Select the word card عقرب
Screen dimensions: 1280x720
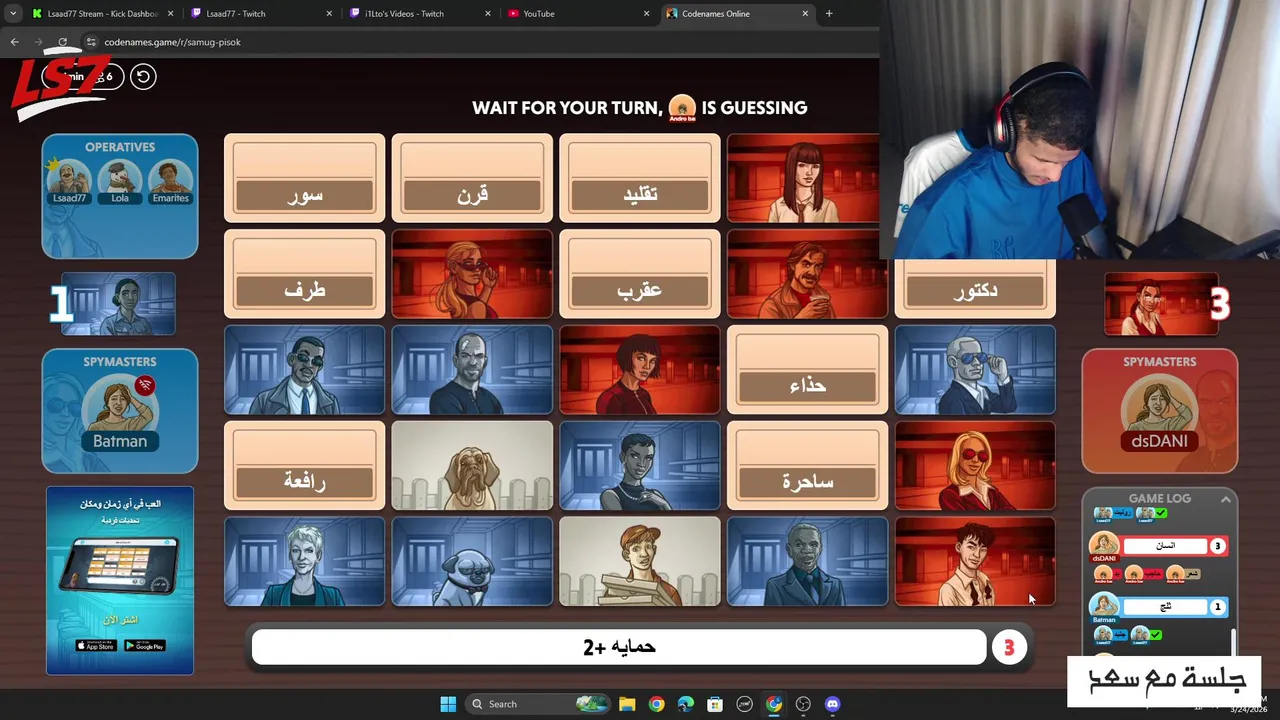[640, 274]
